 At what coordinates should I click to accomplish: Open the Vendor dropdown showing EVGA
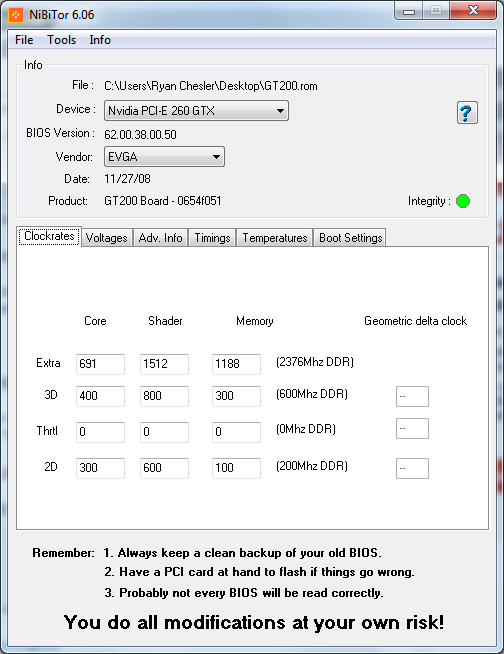point(164,156)
